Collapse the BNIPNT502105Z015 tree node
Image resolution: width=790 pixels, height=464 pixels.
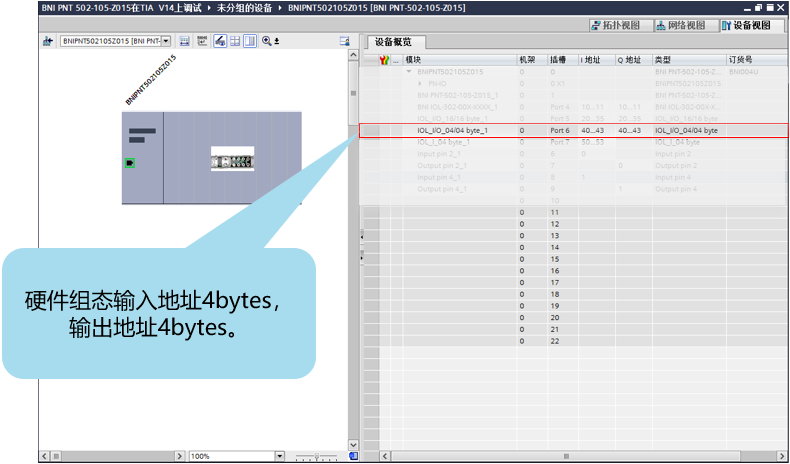point(409,72)
